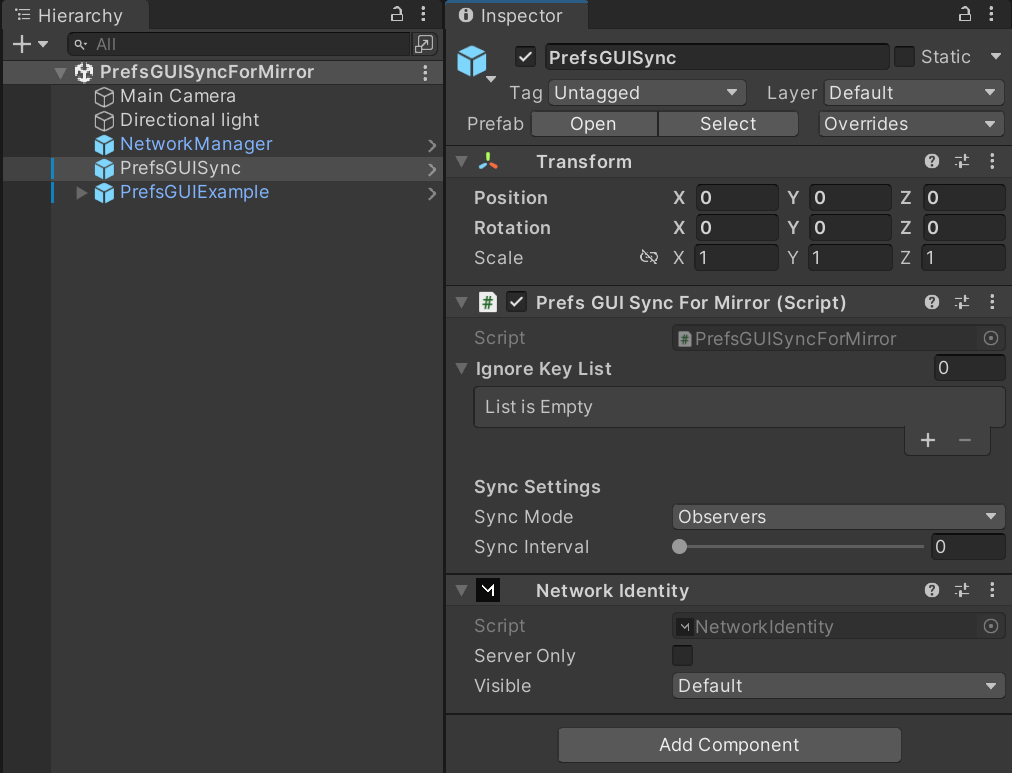Click the prefab Open button

click(594, 124)
